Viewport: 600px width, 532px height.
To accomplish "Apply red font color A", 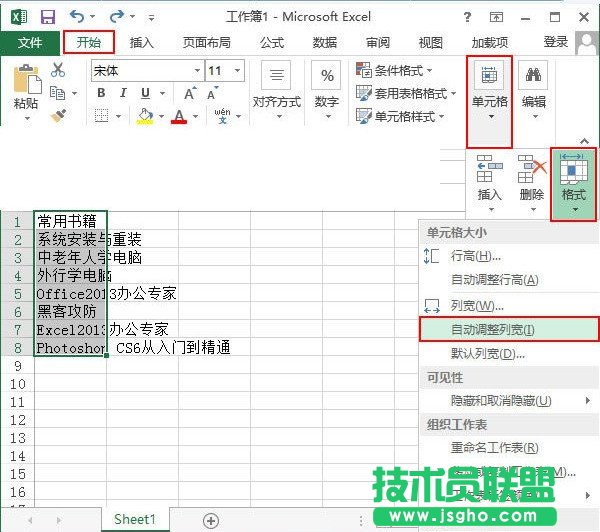I will click(179, 116).
